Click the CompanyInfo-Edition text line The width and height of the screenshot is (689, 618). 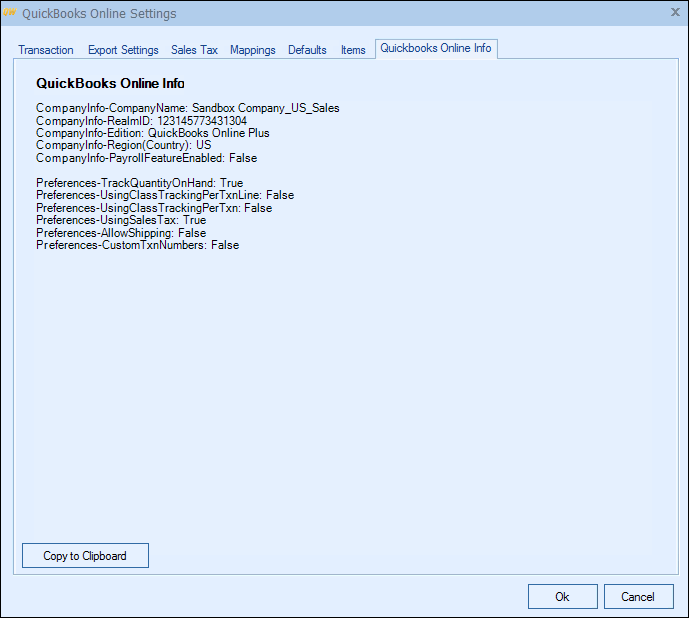(x=152, y=133)
